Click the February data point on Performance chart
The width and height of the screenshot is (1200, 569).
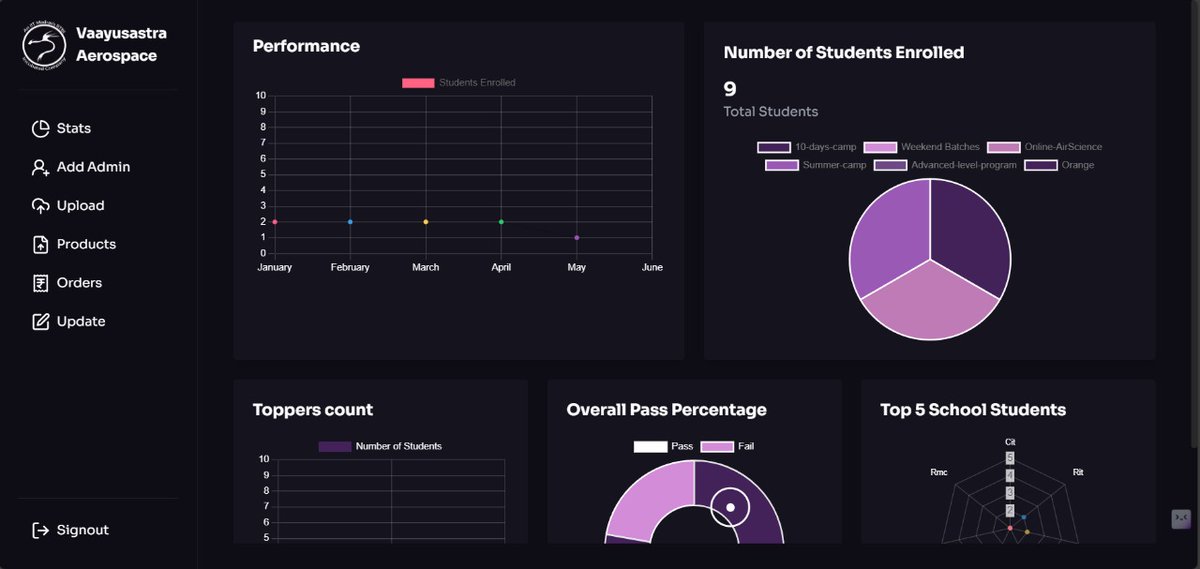(x=350, y=222)
